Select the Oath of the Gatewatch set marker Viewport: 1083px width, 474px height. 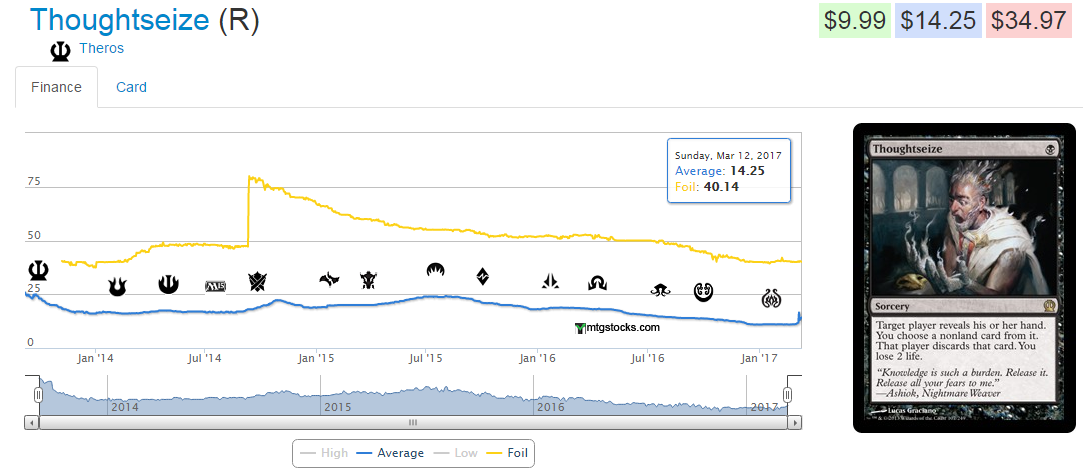tap(550, 281)
